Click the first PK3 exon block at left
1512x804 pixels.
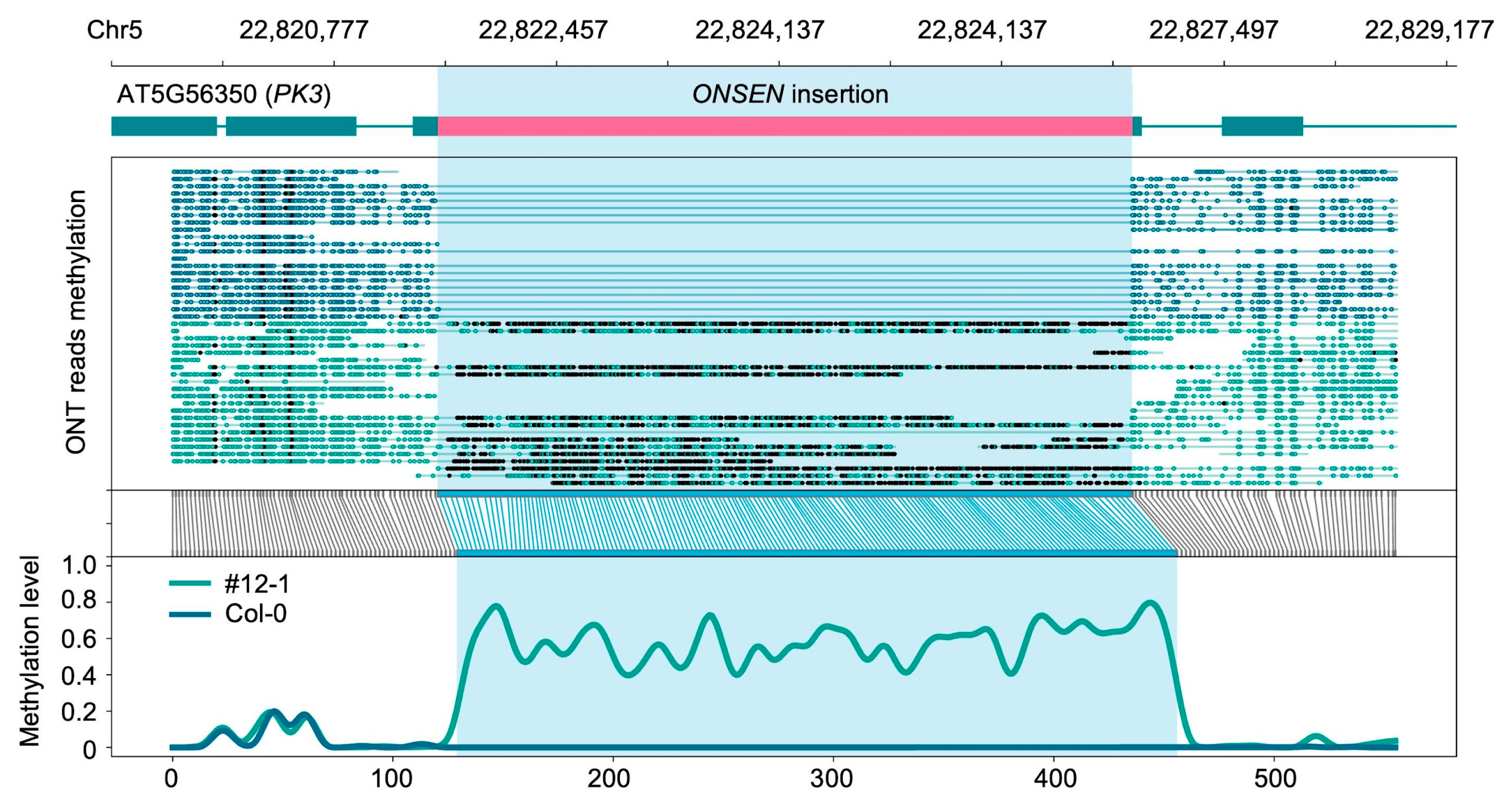coord(164,126)
